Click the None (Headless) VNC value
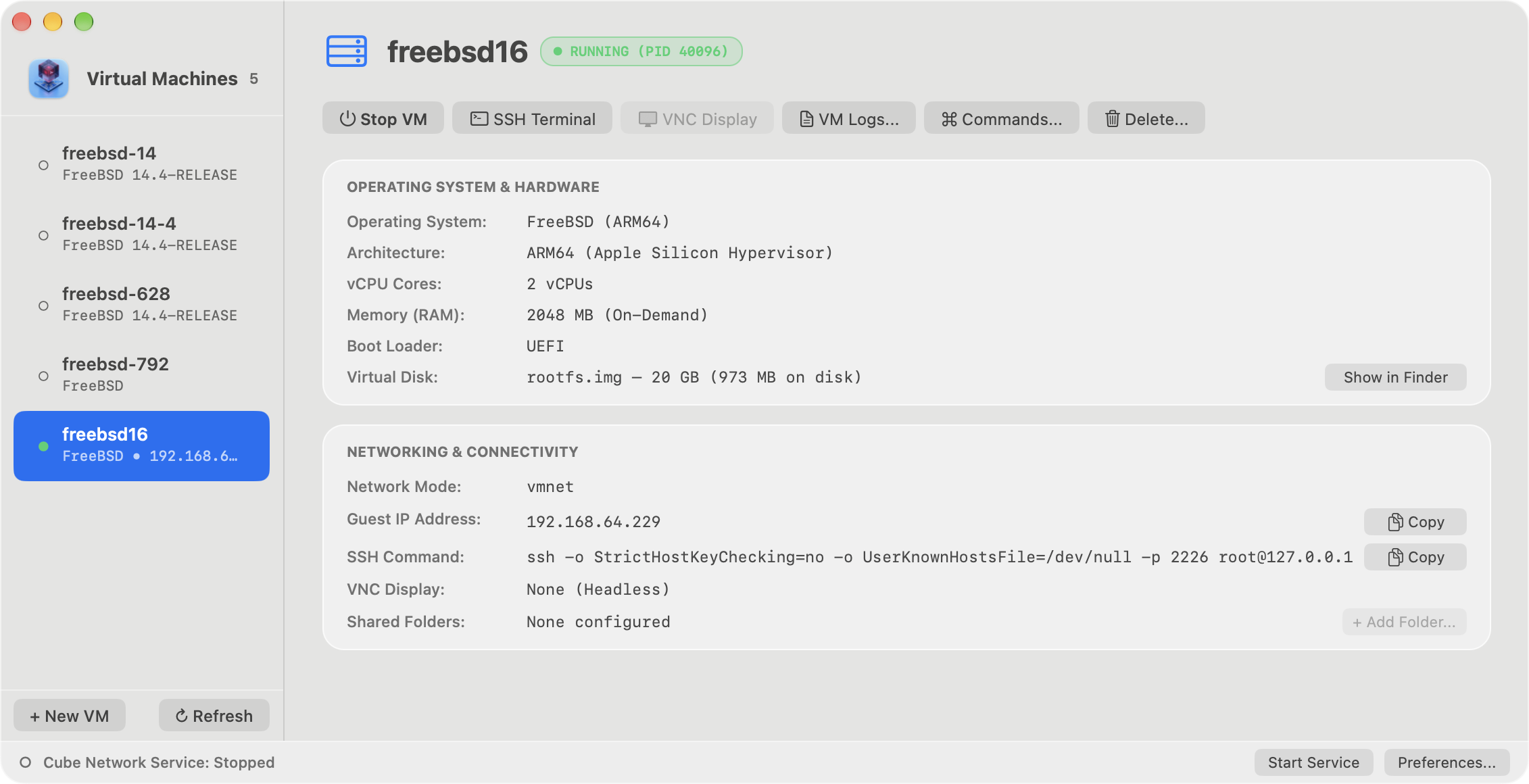 point(598,589)
